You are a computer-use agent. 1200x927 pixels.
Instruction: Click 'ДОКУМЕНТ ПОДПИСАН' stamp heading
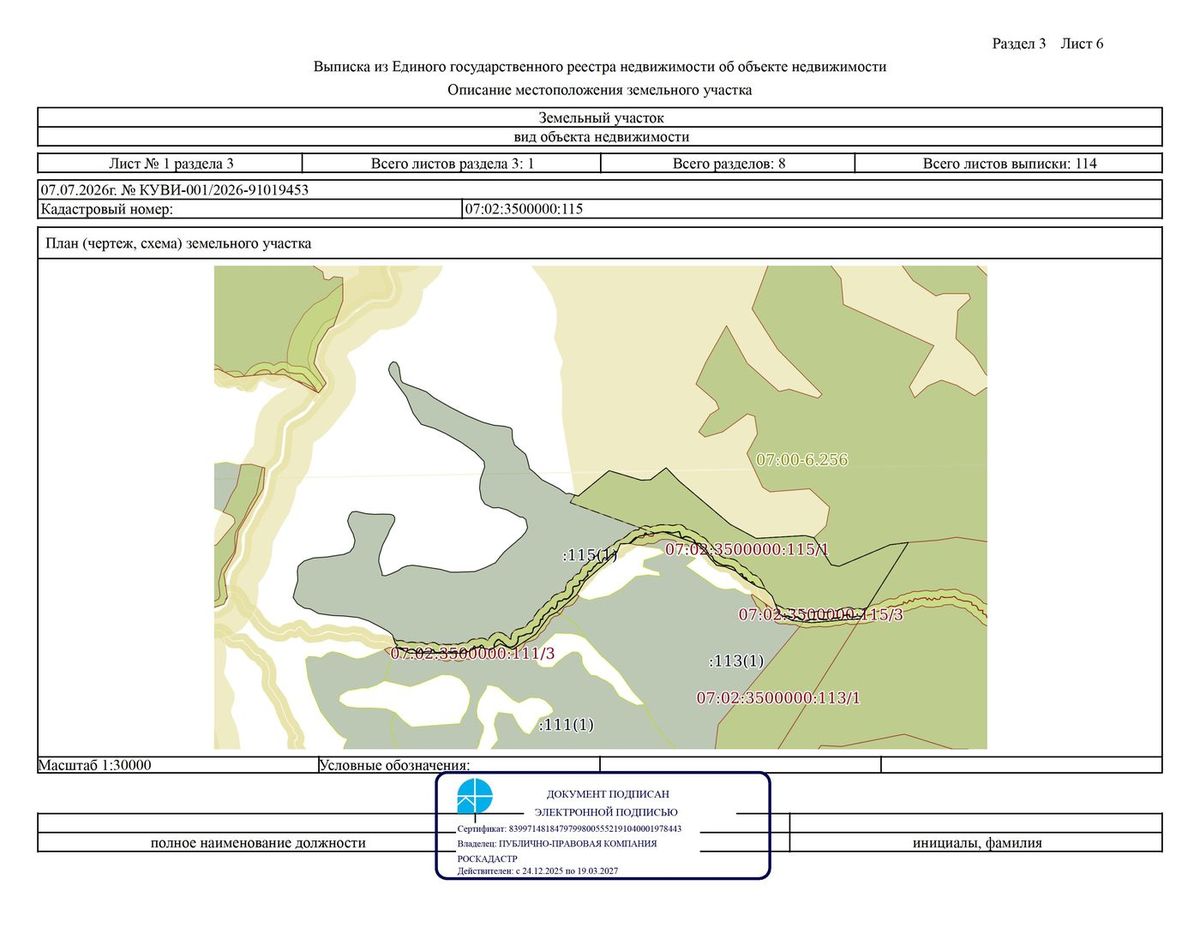pos(608,794)
